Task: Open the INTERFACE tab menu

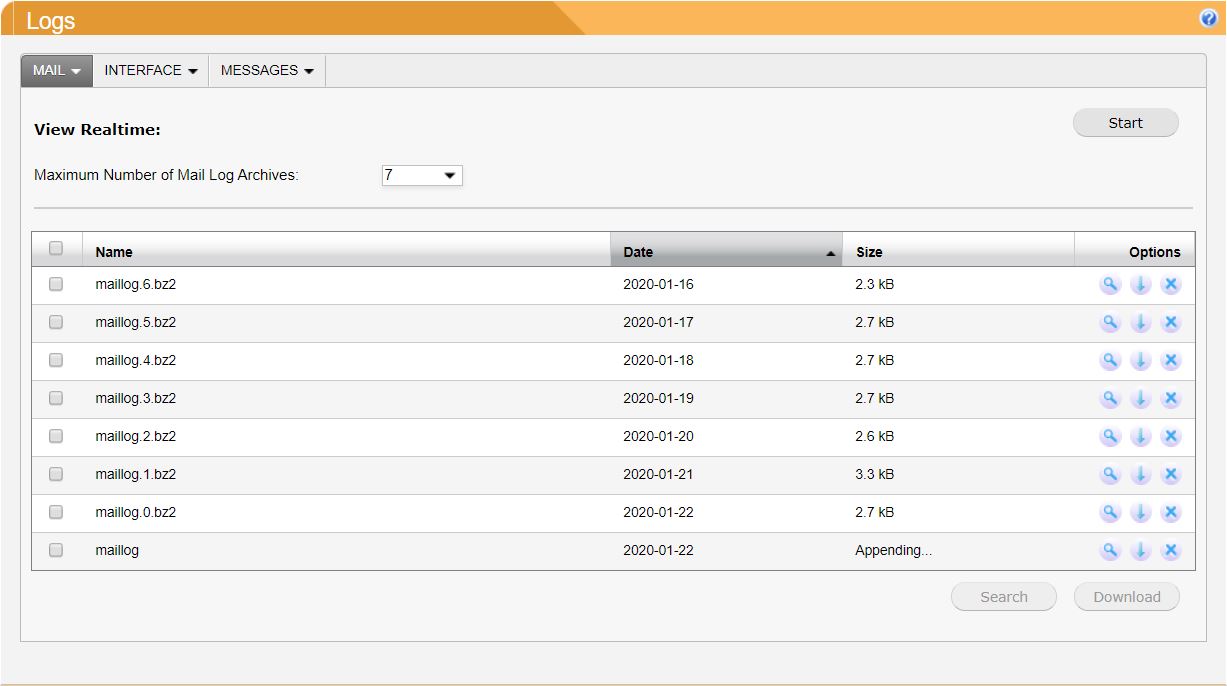Action: pyautogui.click(x=151, y=70)
